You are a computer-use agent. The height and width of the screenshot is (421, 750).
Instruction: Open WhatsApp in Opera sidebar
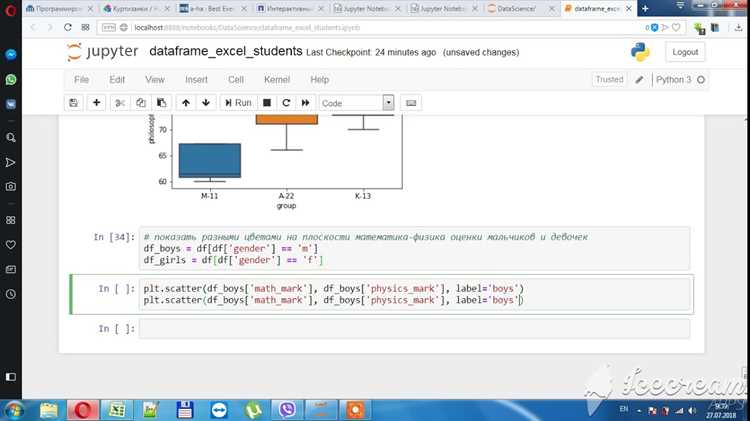click(x=11, y=79)
